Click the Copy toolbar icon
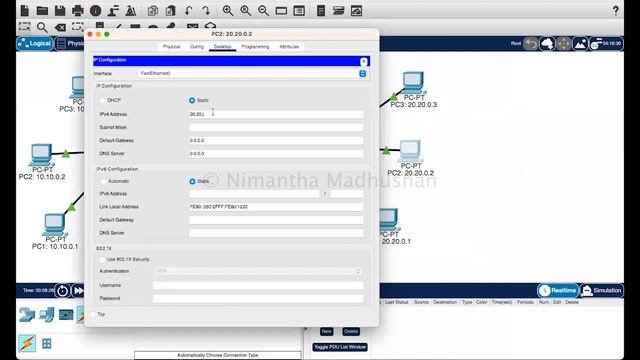 [x=153, y=11]
